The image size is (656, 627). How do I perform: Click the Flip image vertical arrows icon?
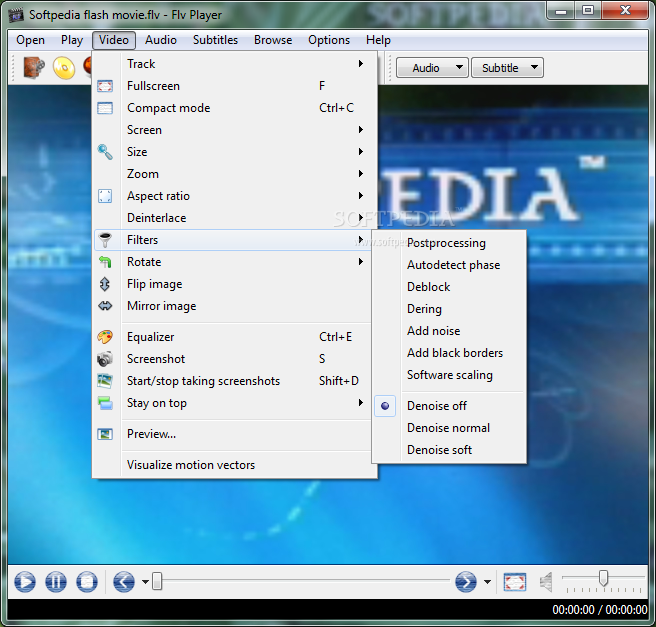105,284
